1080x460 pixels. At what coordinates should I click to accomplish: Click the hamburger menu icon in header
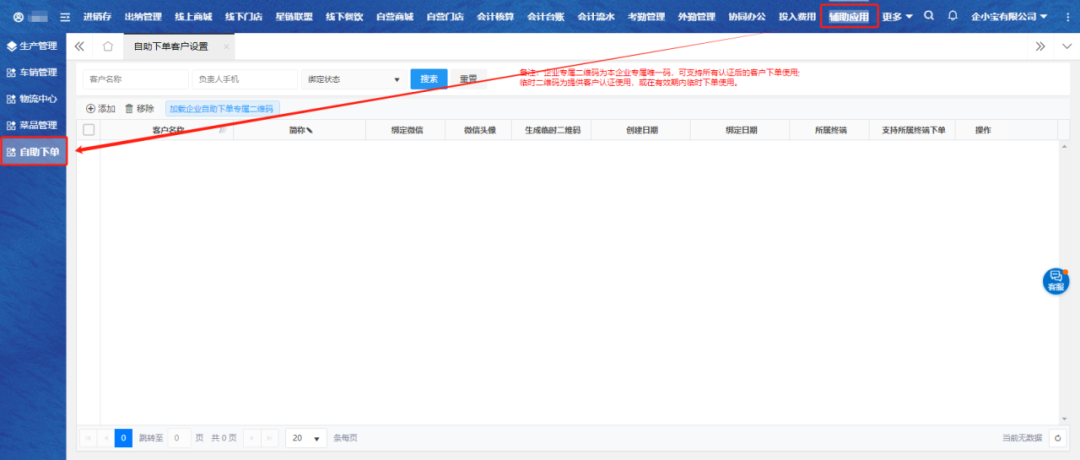pos(66,17)
